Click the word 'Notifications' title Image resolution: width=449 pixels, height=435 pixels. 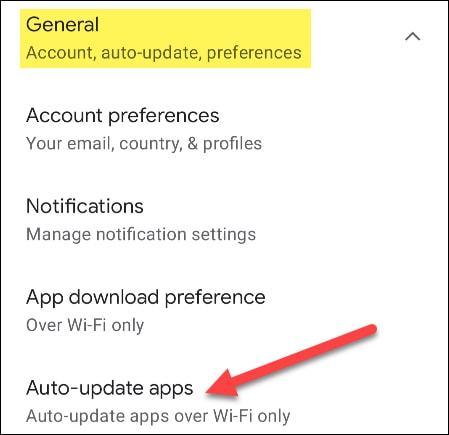coord(85,206)
